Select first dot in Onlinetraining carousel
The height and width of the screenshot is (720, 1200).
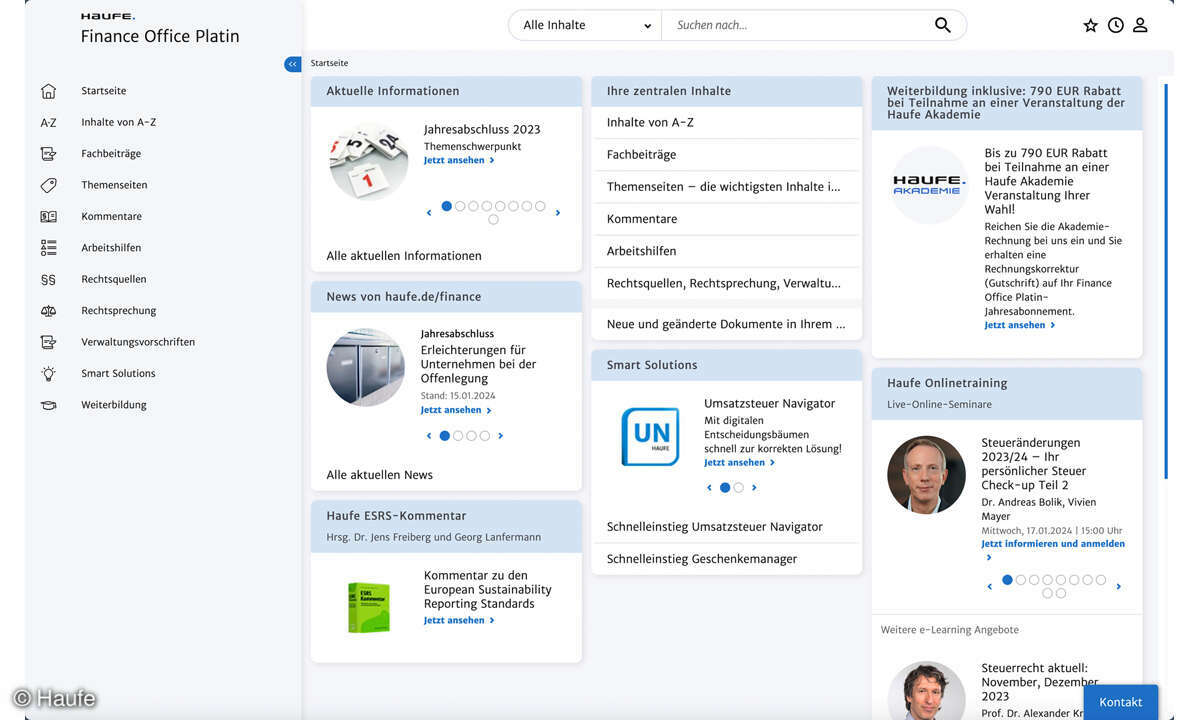pos(1007,580)
